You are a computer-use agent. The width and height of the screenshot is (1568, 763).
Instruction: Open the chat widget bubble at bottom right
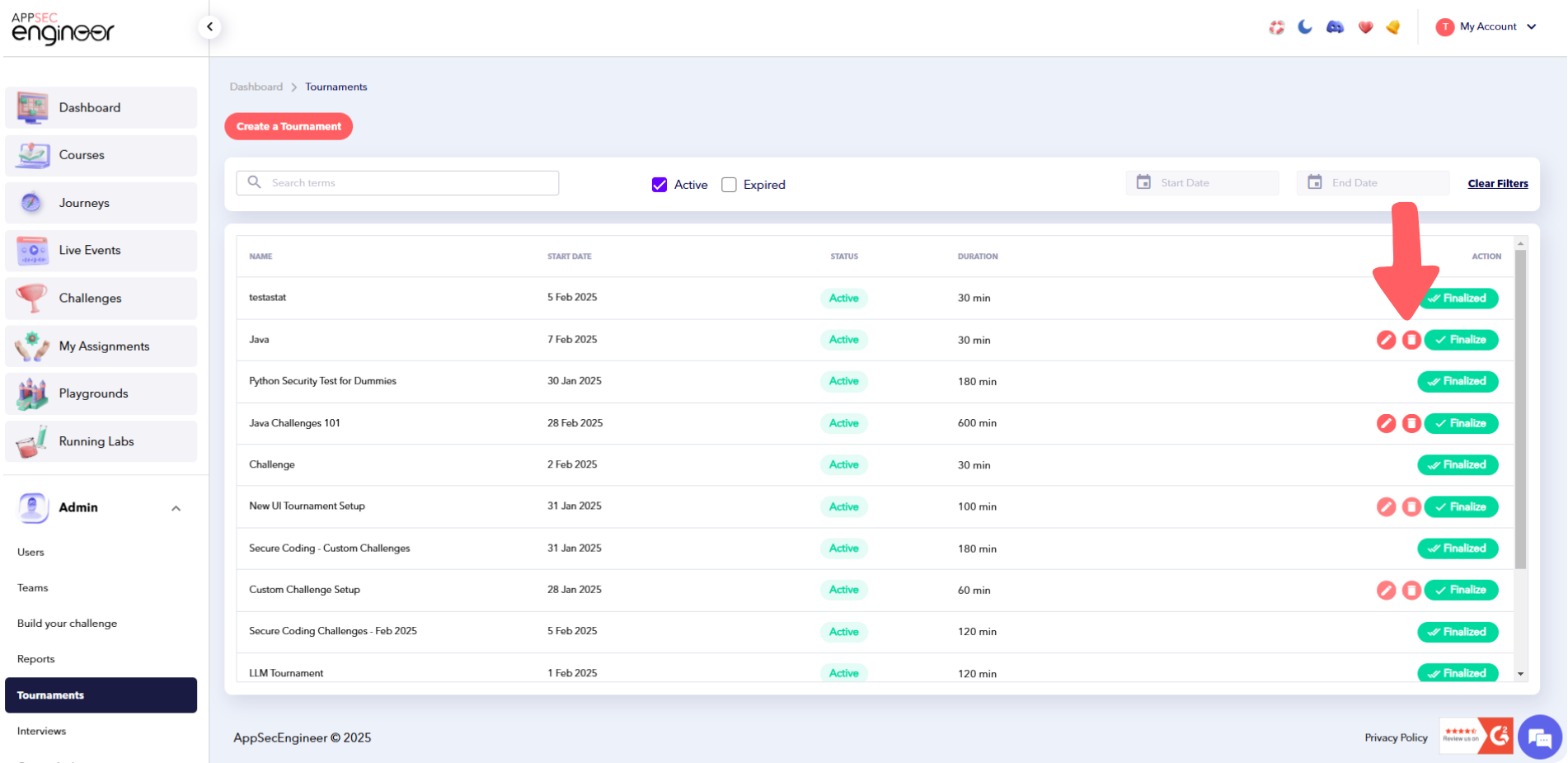pos(1540,737)
